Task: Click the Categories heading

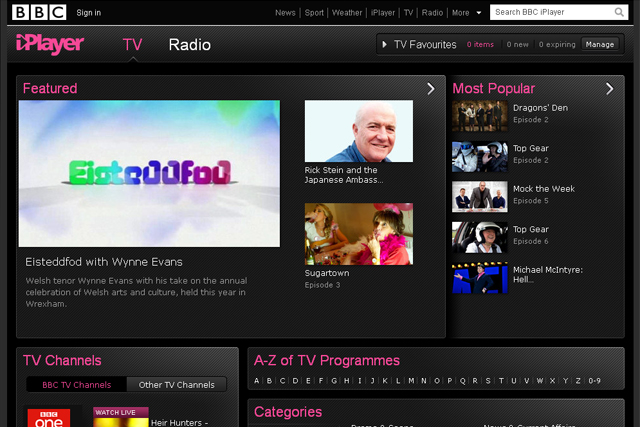Action: click(x=288, y=412)
